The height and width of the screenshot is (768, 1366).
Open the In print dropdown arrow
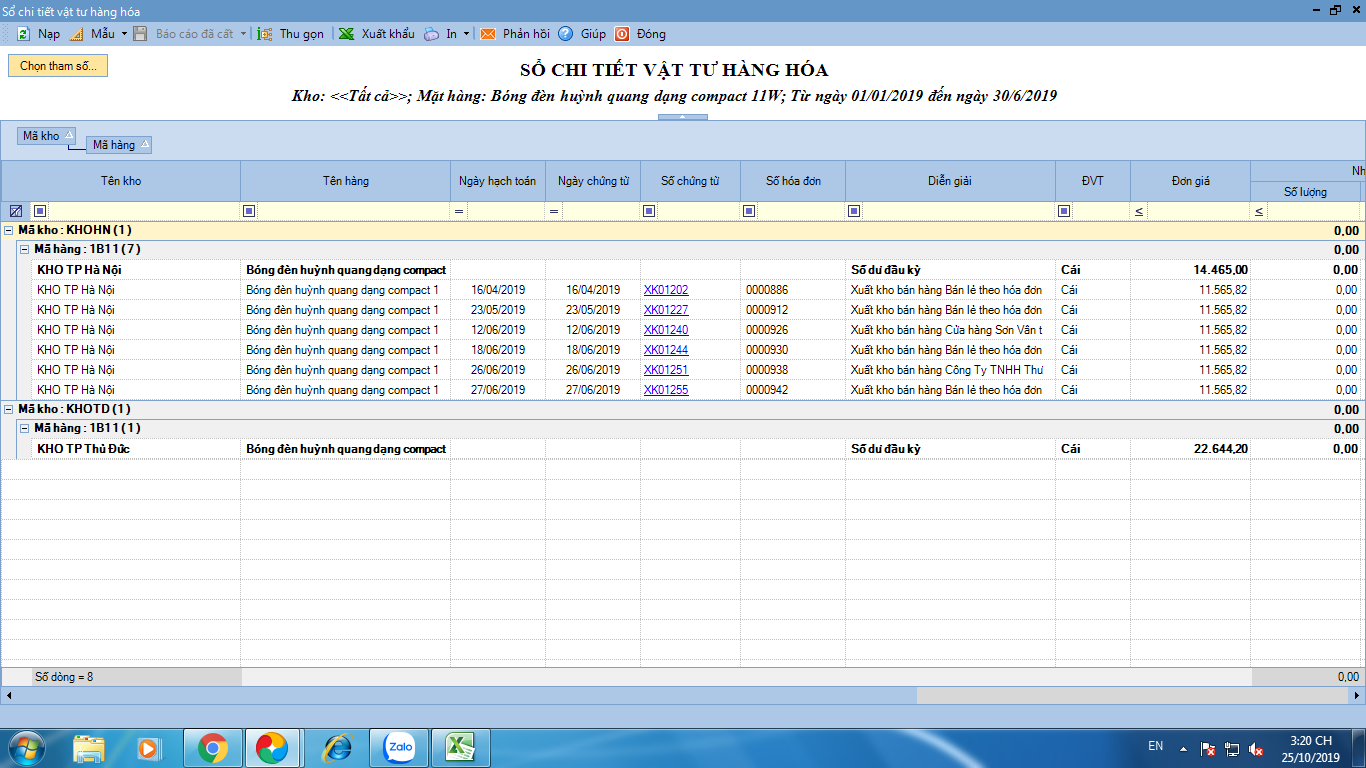point(467,34)
